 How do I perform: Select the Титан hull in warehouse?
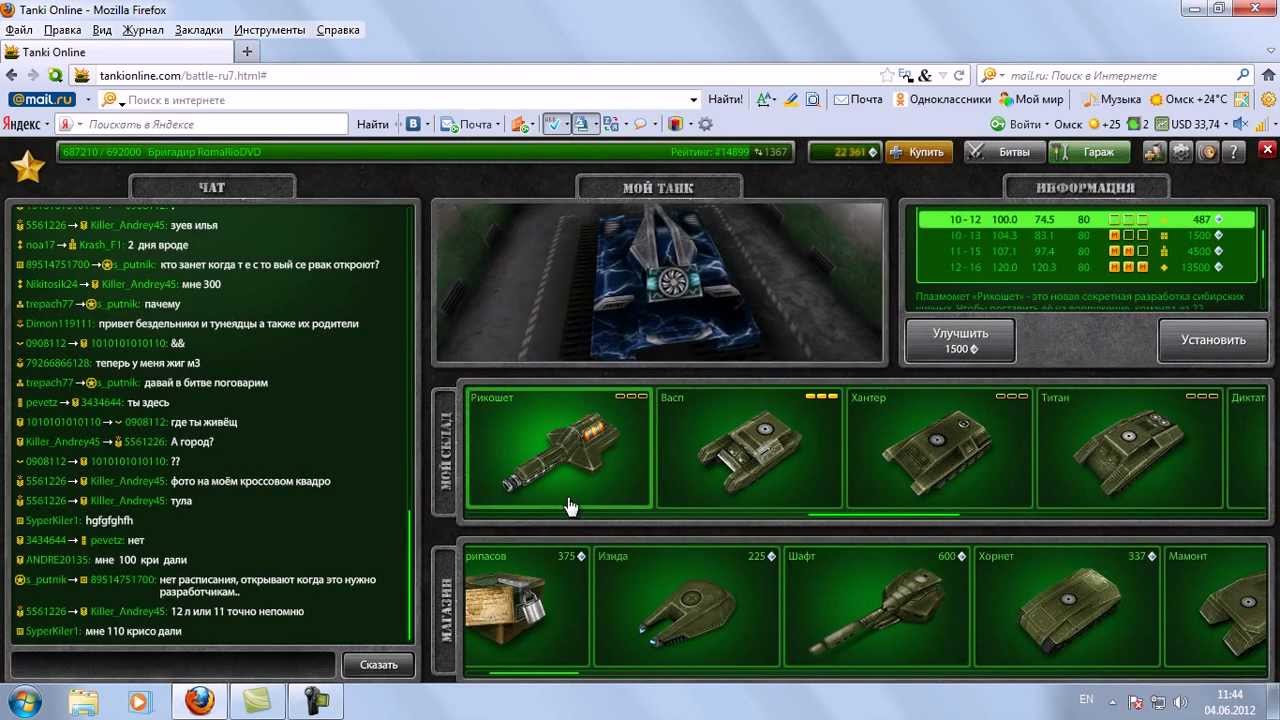coord(1129,448)
